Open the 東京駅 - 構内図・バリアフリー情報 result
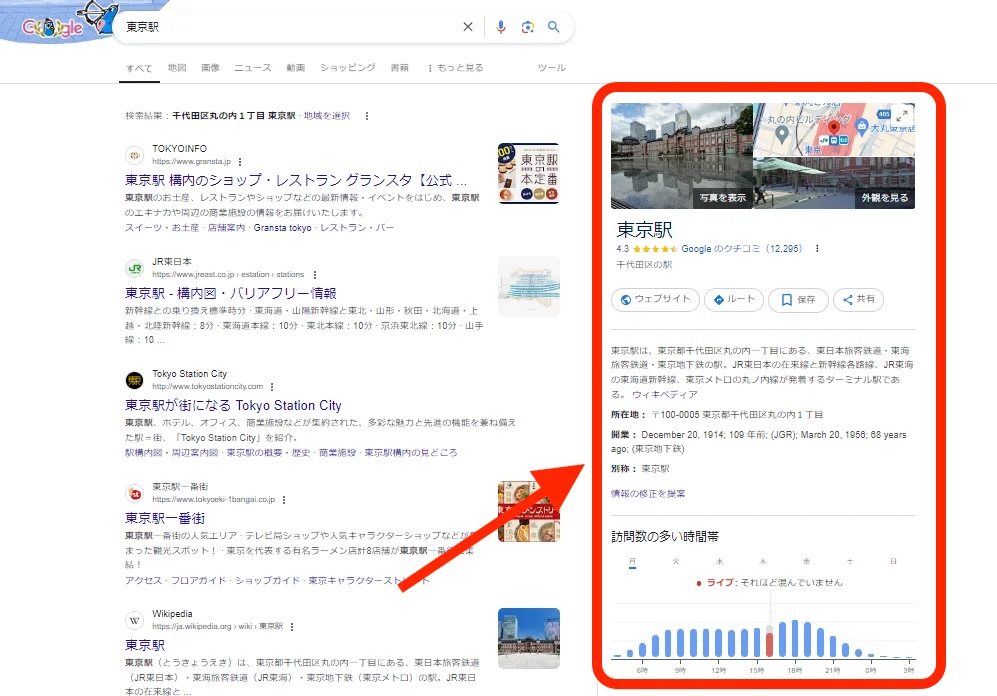This screenshot has width=997, height=696. pos(231,293)
